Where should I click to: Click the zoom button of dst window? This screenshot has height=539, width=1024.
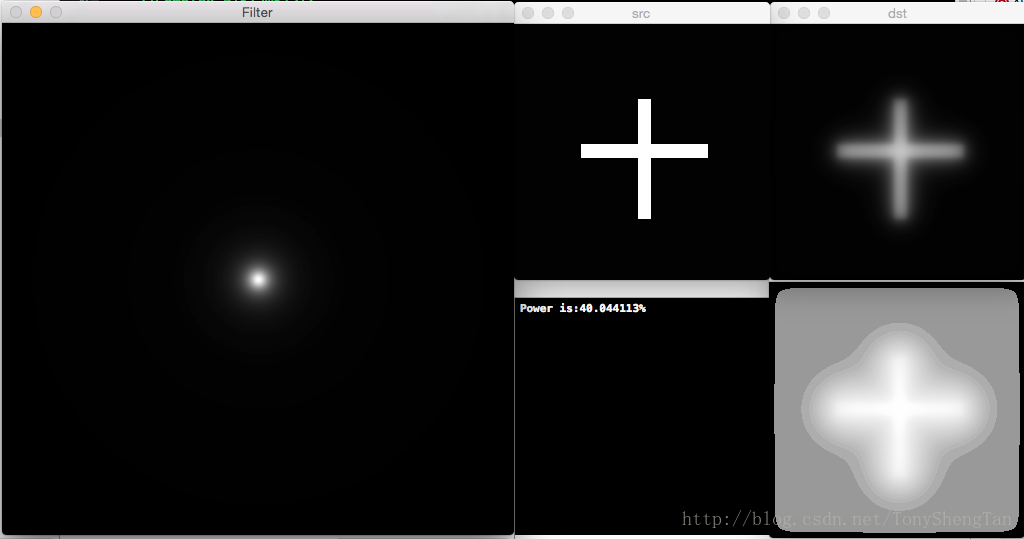tap(824, 13)
